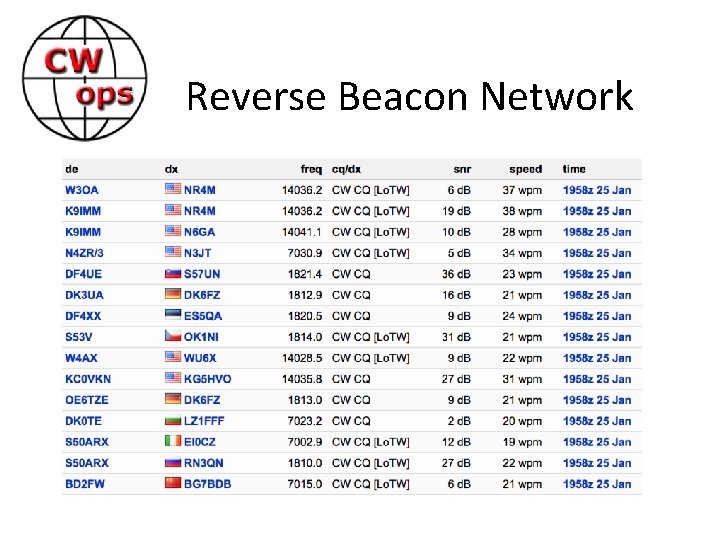Select frequency value 7030.9

[305, 253]
